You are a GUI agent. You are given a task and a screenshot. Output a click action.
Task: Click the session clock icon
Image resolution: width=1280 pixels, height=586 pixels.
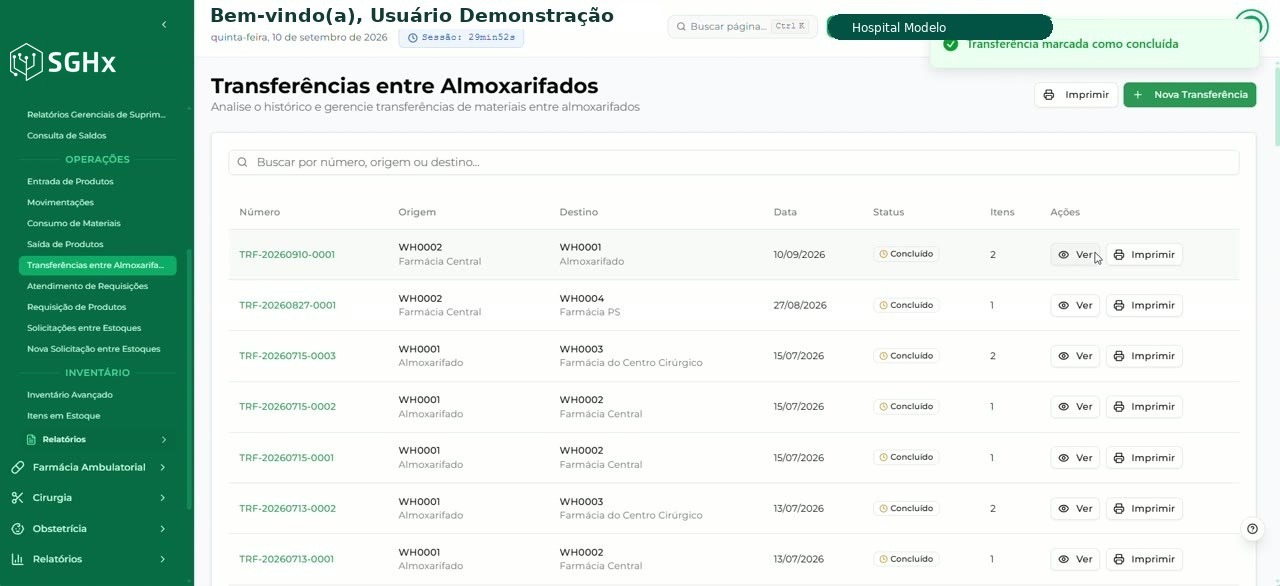[x=413, y=37]
